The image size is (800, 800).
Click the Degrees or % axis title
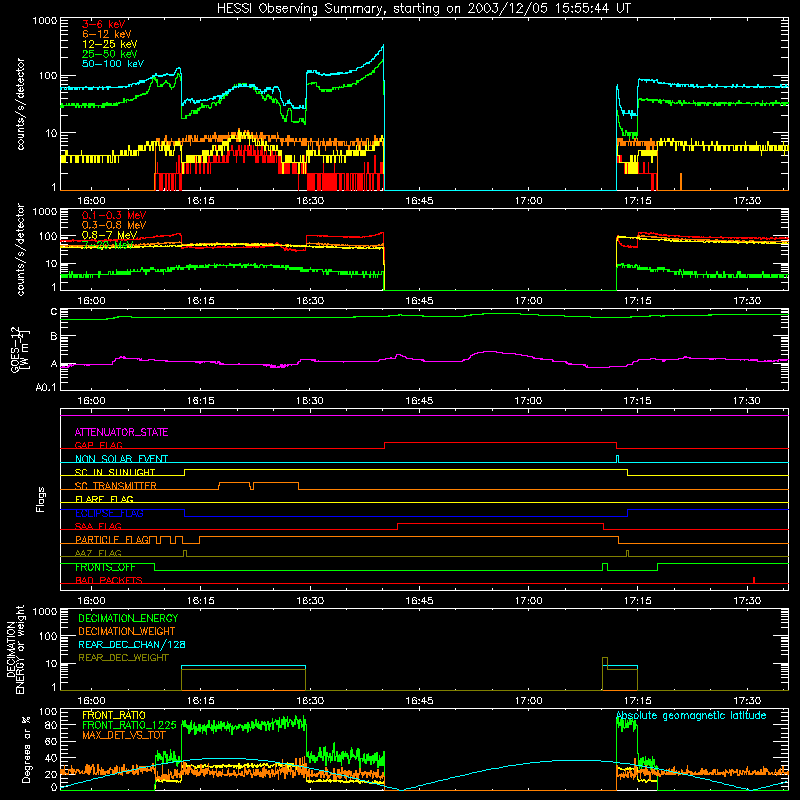(26, 750)
